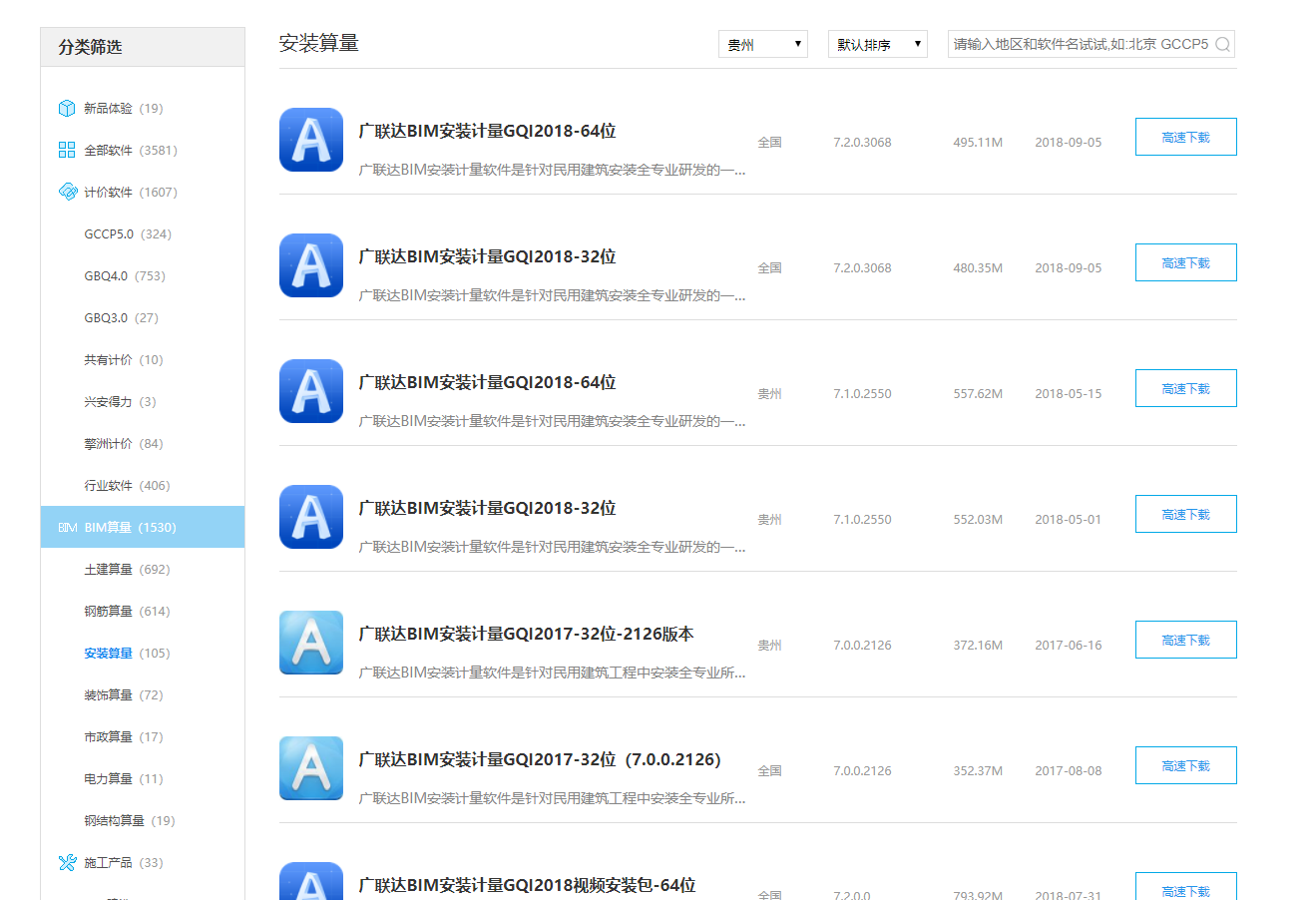Open title GQI2018视频安装包-64位
The width and height of the screenshot is (1316, 900).
click(527, 885)
